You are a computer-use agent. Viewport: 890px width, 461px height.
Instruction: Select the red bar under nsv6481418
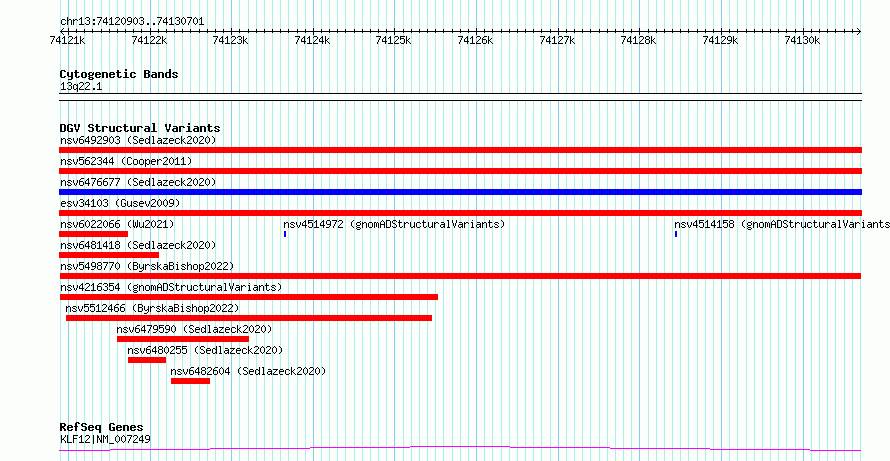point(109,255)
